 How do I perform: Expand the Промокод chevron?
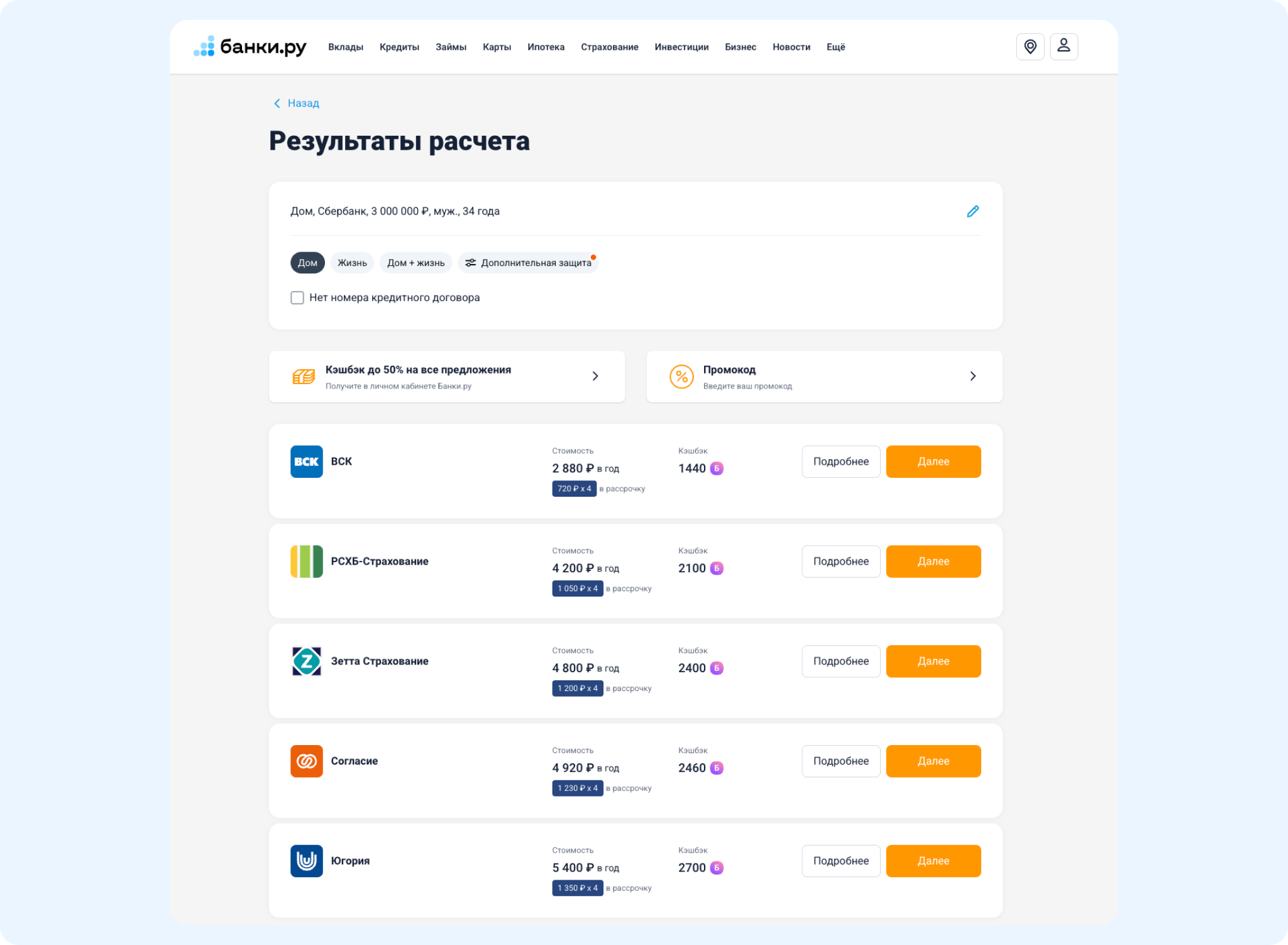tap(972, 376)
